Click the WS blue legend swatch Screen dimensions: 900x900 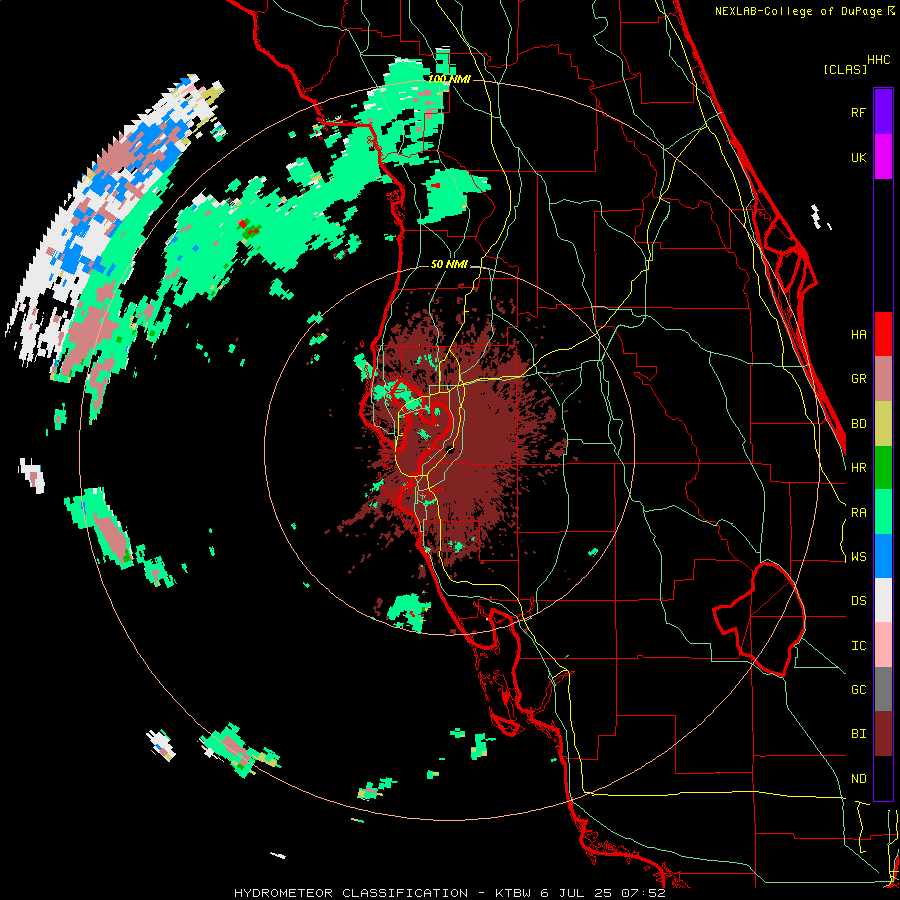pos(883,556)
